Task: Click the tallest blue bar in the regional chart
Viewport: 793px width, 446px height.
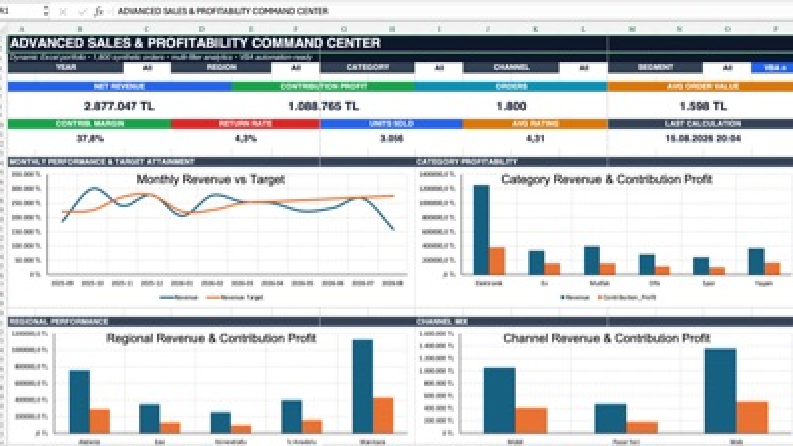Action: (x=363, y=386)
